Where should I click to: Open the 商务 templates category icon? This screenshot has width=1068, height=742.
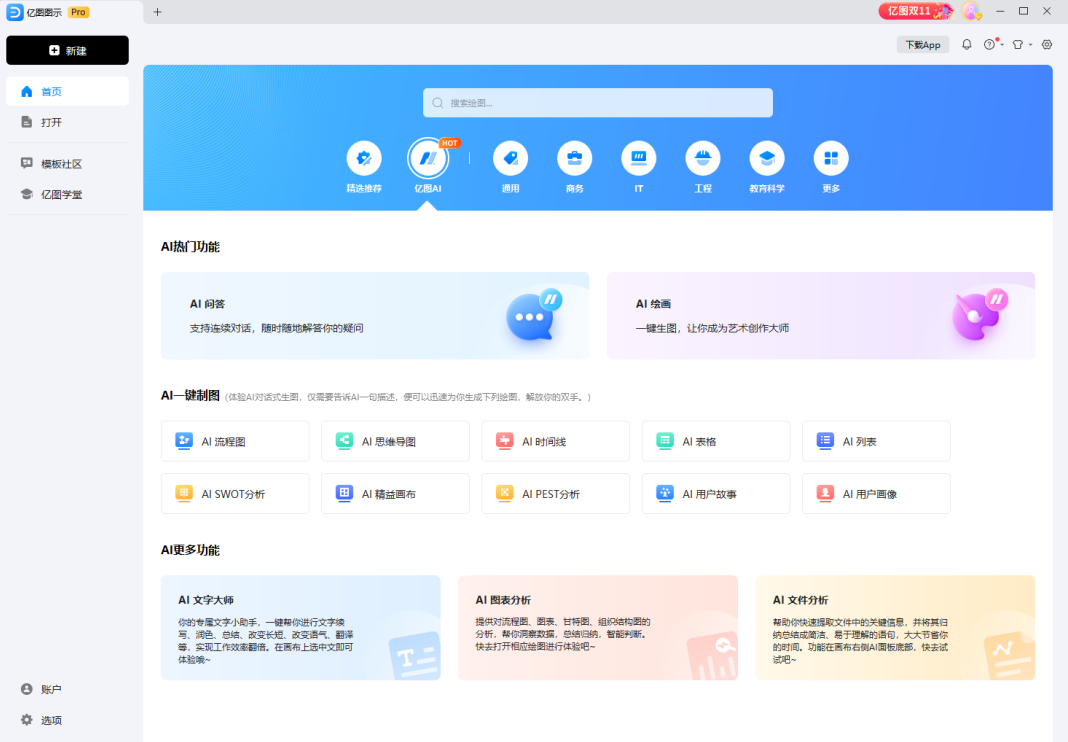tap(574, 158)
